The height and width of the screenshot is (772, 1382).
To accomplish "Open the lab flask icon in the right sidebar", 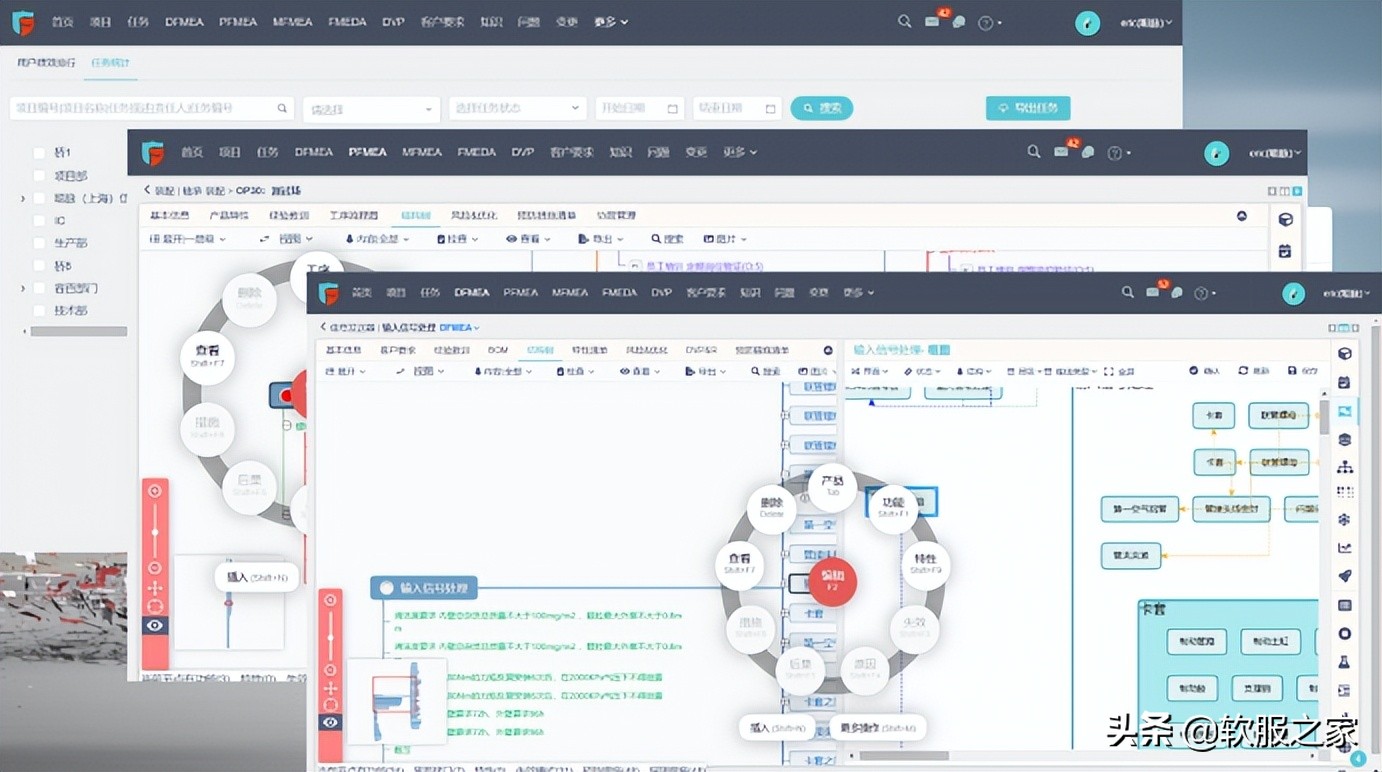I will coord(1344,661).
